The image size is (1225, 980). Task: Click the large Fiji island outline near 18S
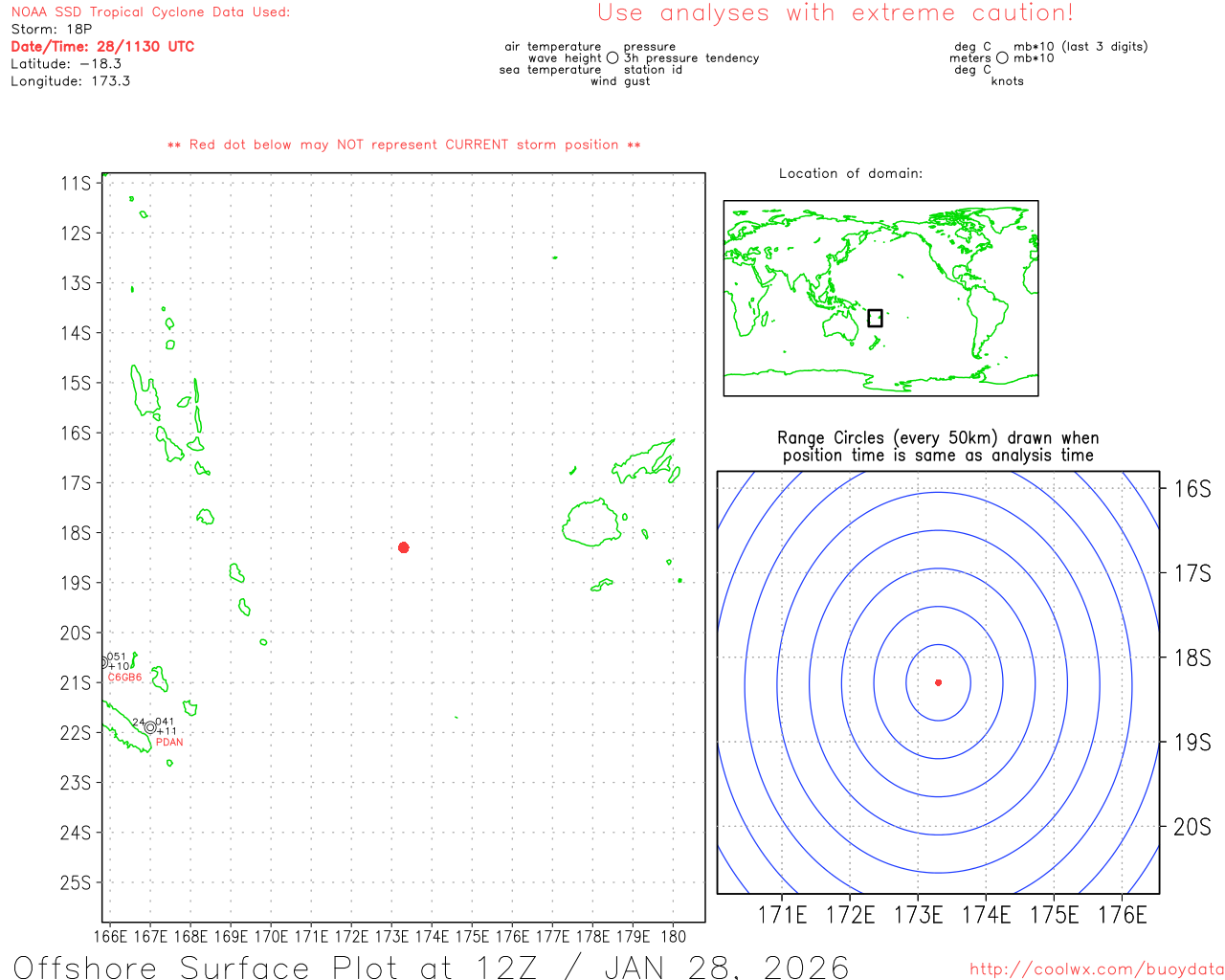(x=592, y=523)
